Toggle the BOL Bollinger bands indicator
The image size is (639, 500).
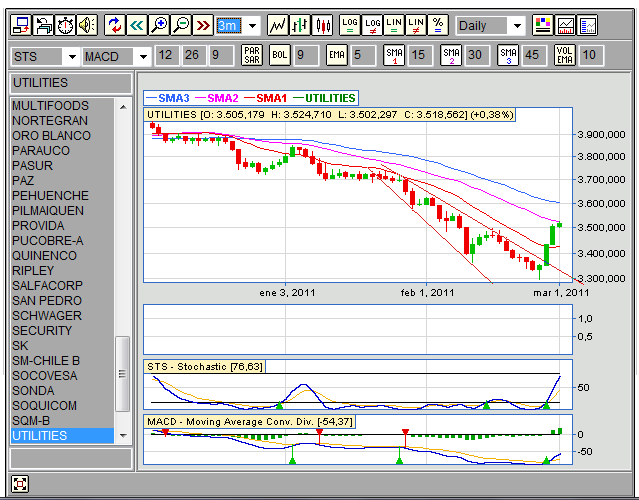(278, 56)
